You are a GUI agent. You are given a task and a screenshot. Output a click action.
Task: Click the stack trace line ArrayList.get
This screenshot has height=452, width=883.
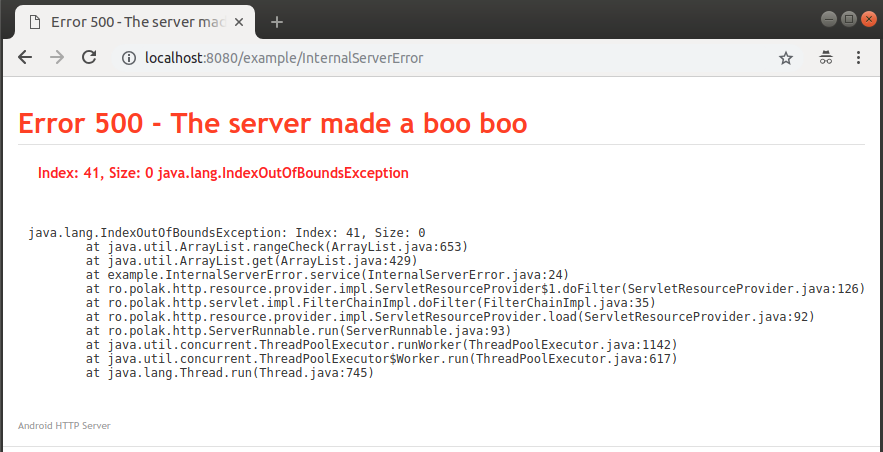pyautogui.click(x=251, y=261)
